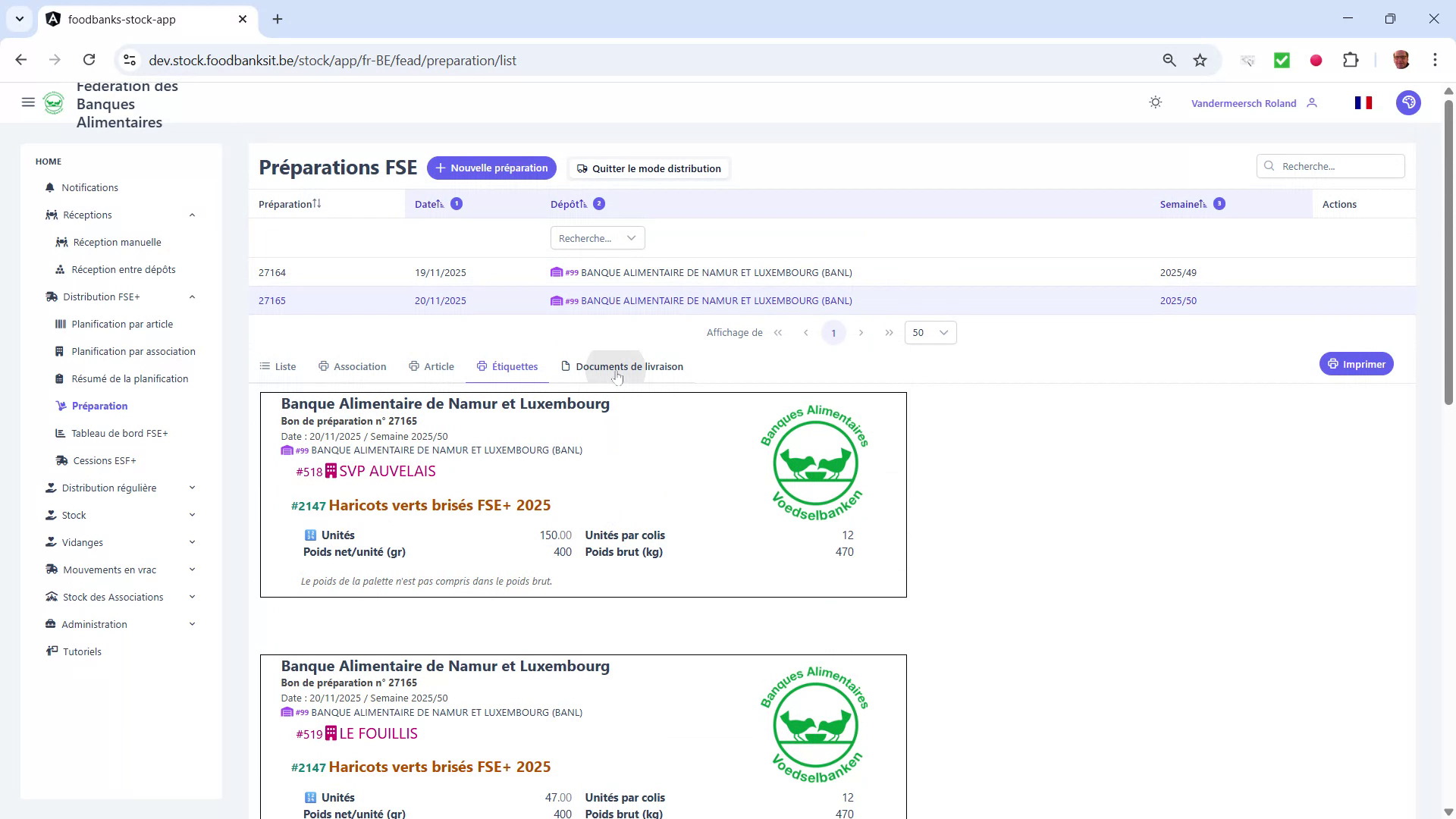This screenshot has width=1456, height=819.
Task: Open the page size 50 dropdown
Action: [x=930, y=332]
